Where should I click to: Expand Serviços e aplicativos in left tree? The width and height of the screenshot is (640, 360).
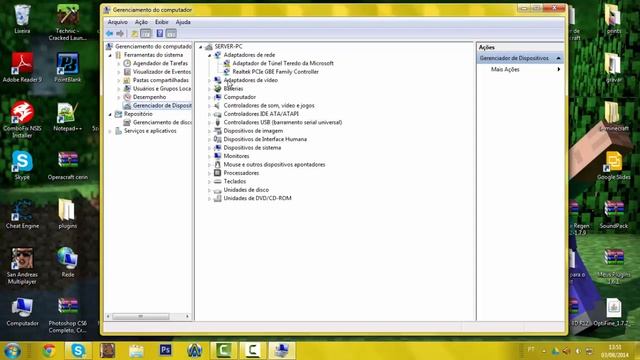(110, 131)
